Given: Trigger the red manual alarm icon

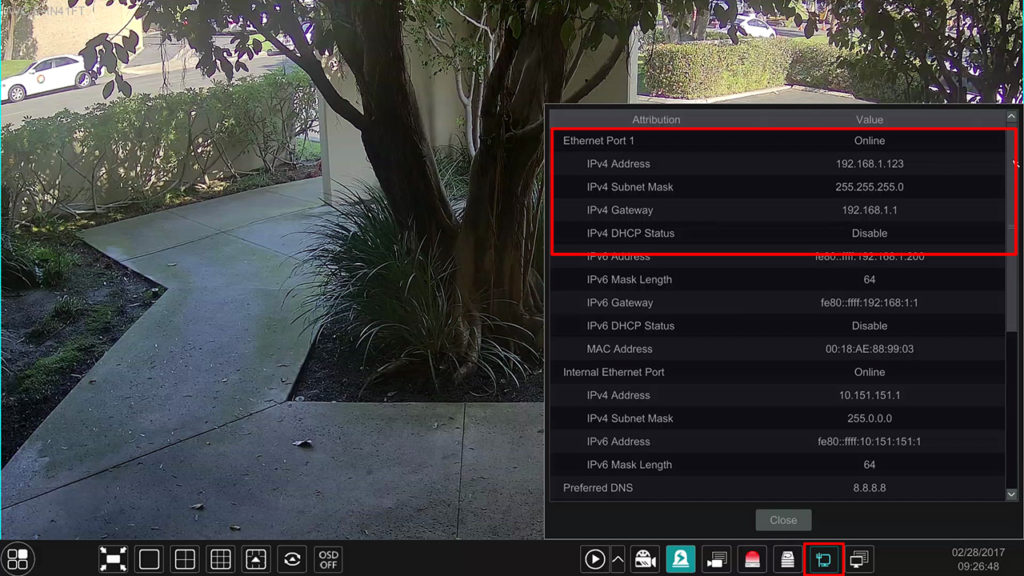Looking at the screenshot, I should coord(752,559).
